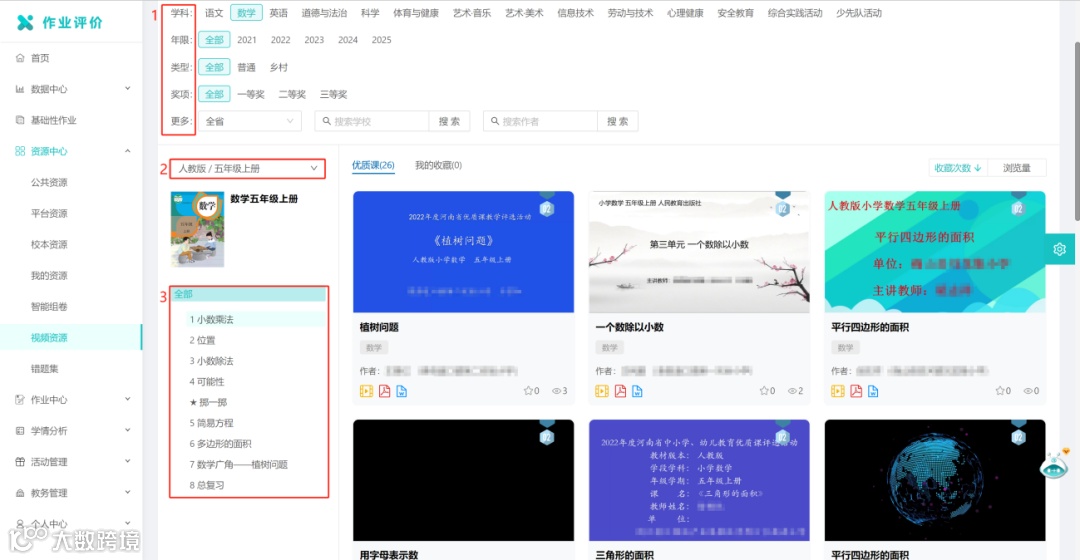Open video icon of 植树问题 card
This screenshot has width=1080, height=560.
366,391
